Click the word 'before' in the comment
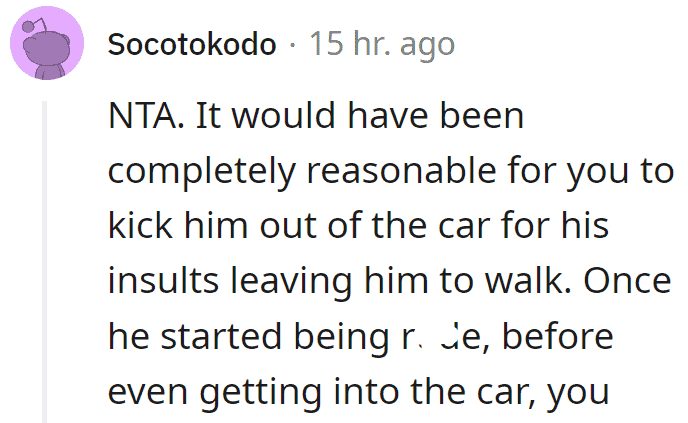688x423 pixels. [x=557, y=337]
